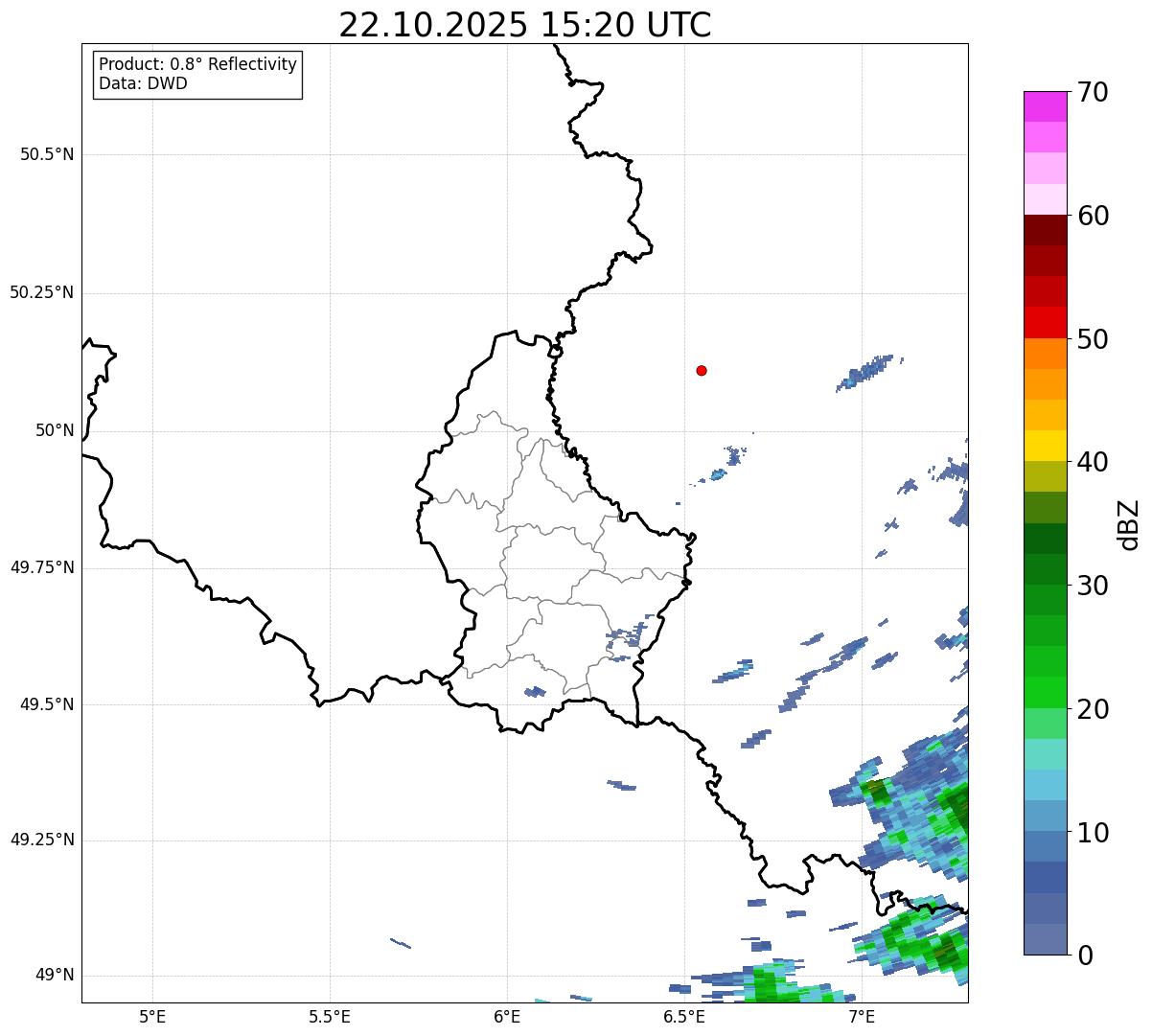This screenshot has width=1152, height=1036.
Task: Click the 49.5°N latitude label
Action: point(47,704)
